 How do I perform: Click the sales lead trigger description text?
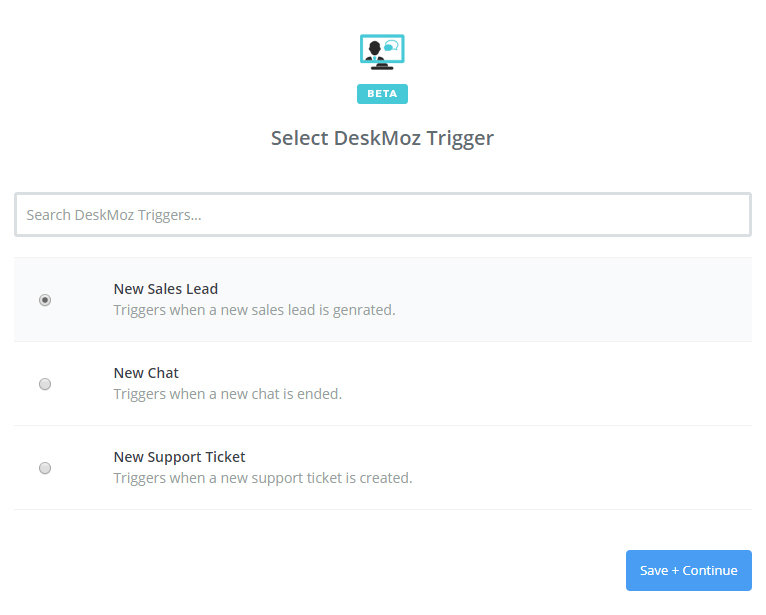[255, 310]
